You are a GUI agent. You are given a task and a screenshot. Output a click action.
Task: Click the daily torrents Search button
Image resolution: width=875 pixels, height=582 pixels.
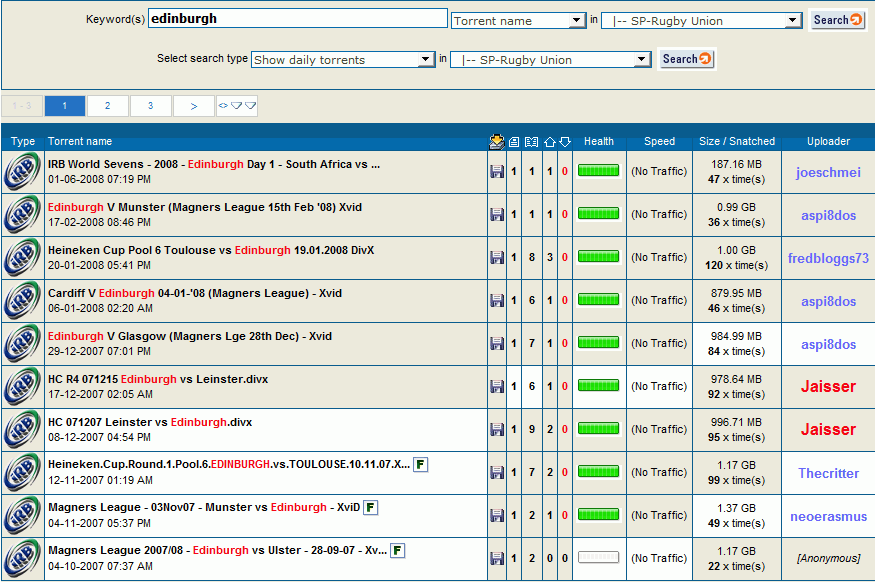click(686, 59)
